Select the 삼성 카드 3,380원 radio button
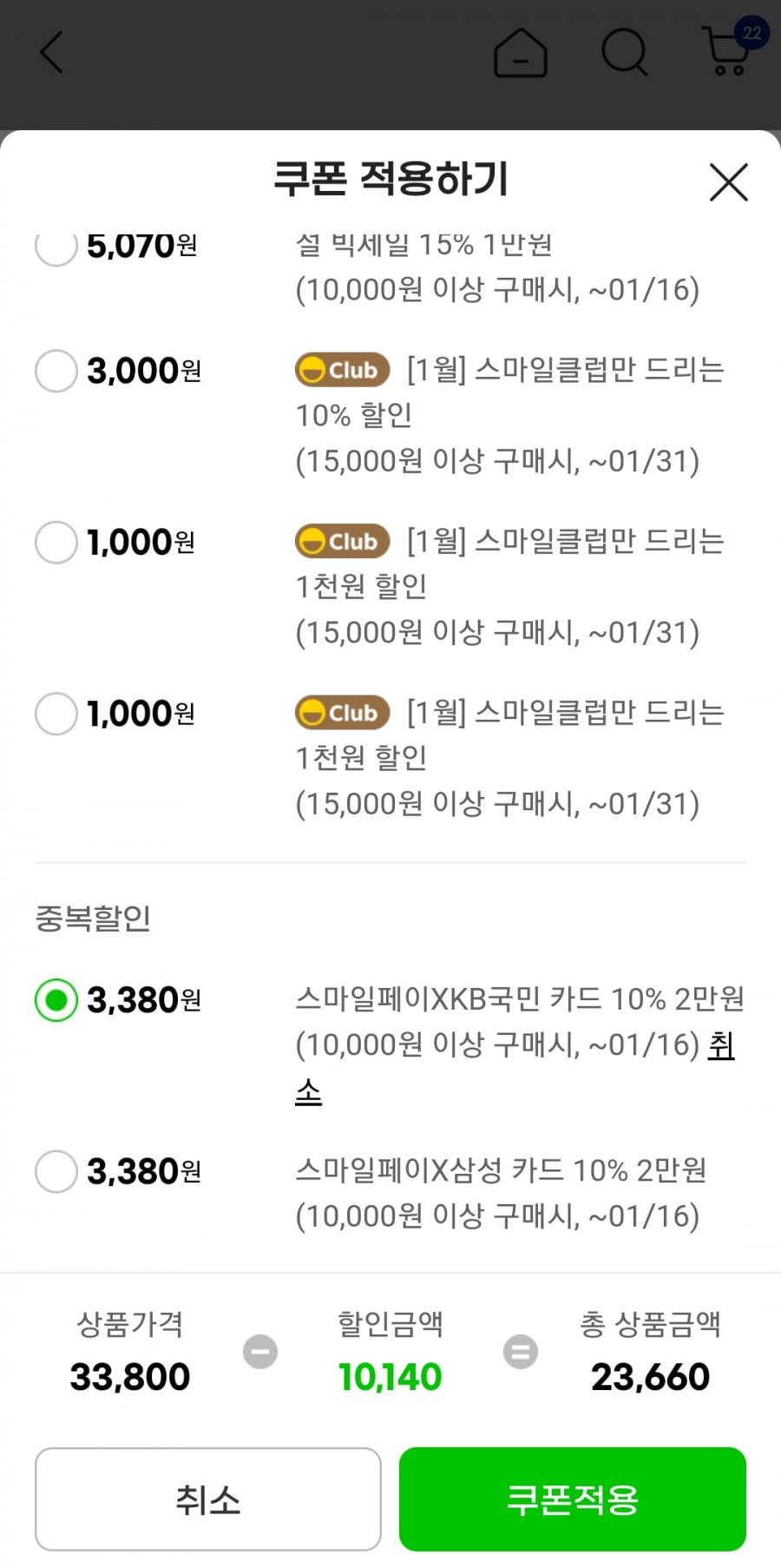This screenshot has width=781, height=1568. [56, 1171]
